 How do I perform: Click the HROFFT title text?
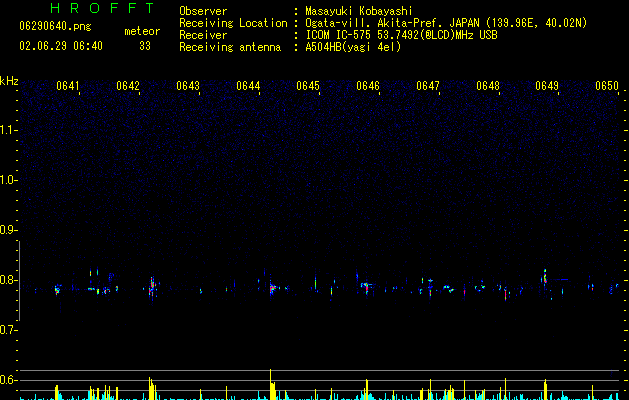tap(102, 8)
